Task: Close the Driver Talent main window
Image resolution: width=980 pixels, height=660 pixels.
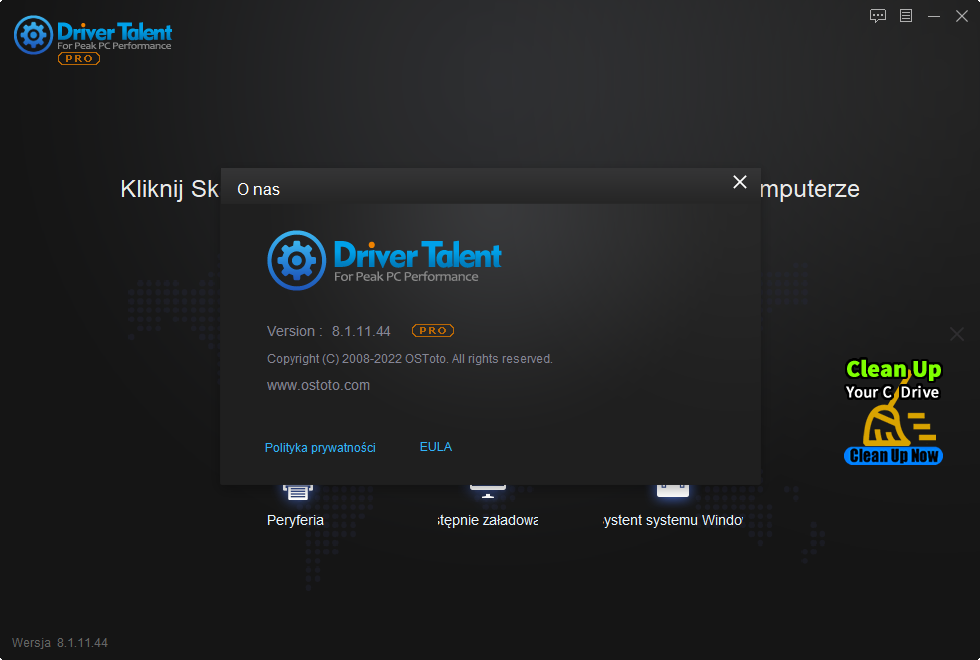Action: coord(962,16)
